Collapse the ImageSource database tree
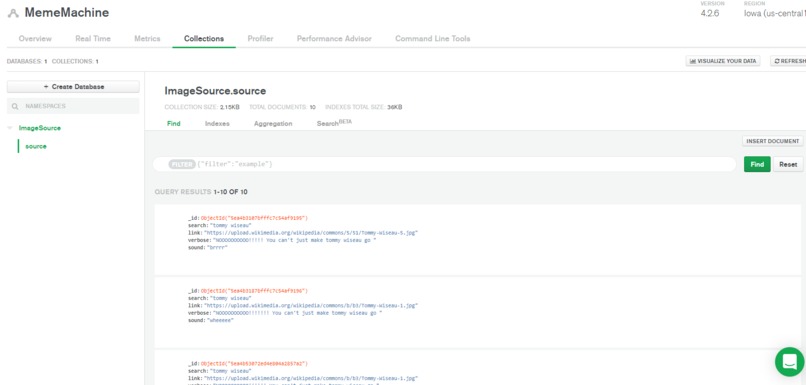806x385 pixels. coord(10,128)
